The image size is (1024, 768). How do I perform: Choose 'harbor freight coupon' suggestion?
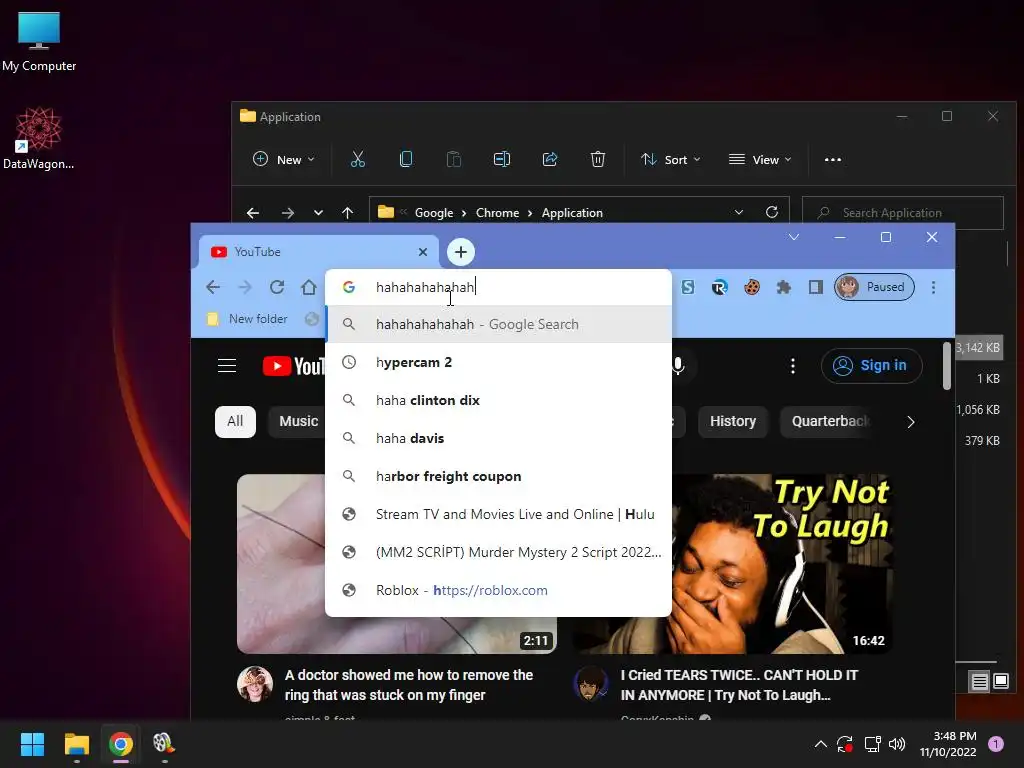pos(498,476)
